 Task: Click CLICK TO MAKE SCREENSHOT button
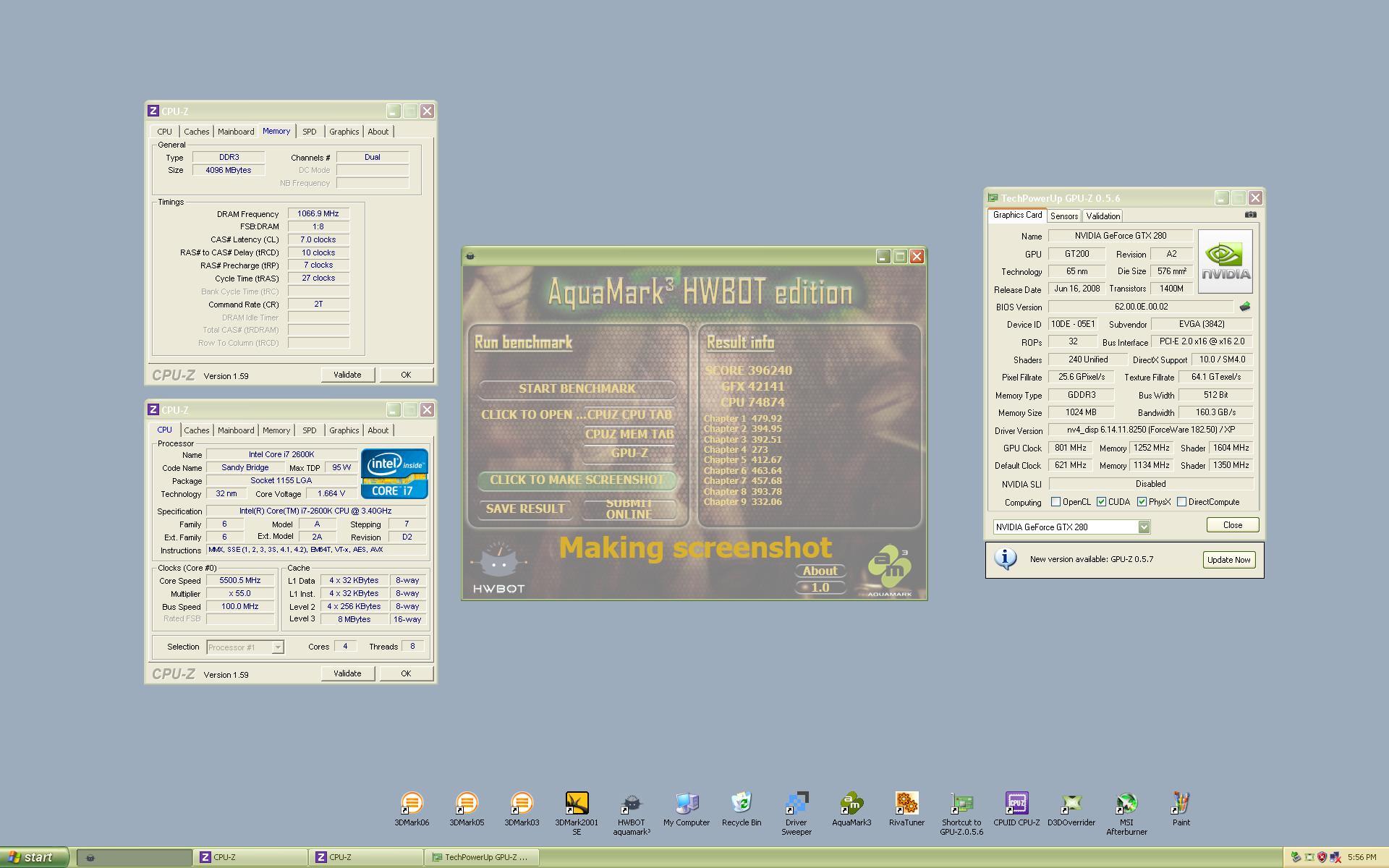pyautogui.click(x=577, y=480)
